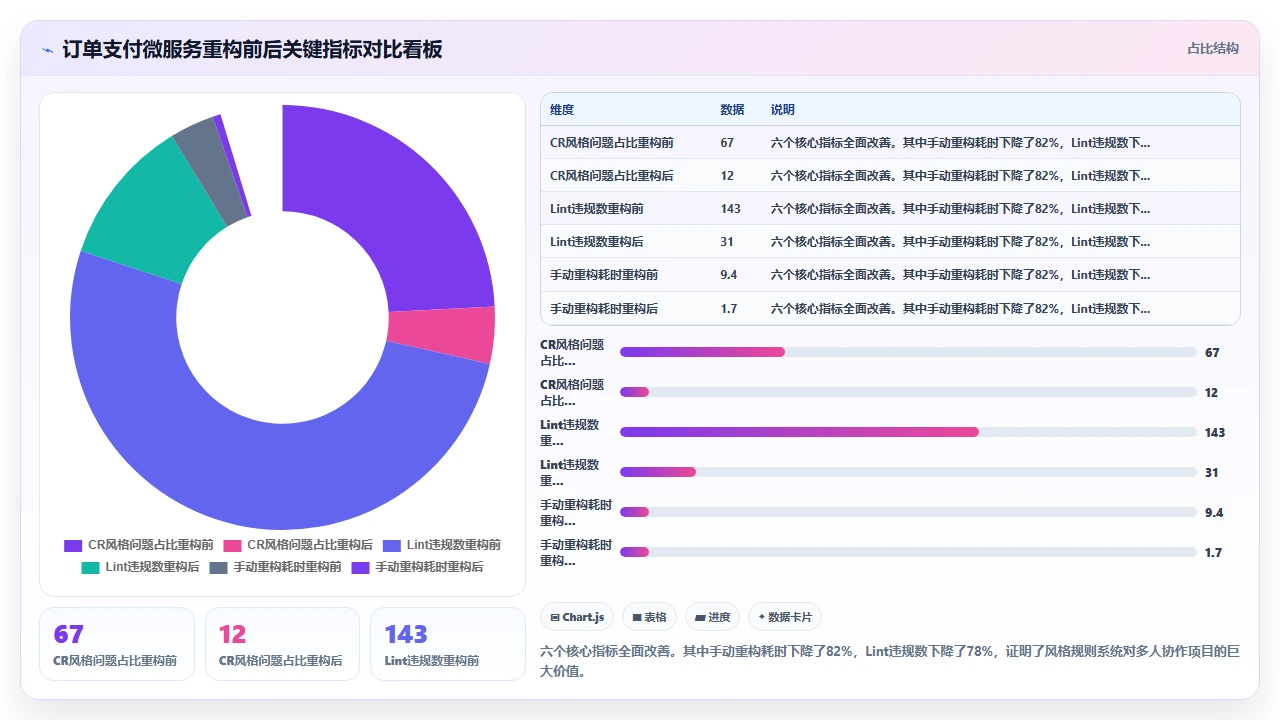Toggle legend swatch for Lint违规数重构后
Screen dimensions: 1280x720
click(90, 567)
